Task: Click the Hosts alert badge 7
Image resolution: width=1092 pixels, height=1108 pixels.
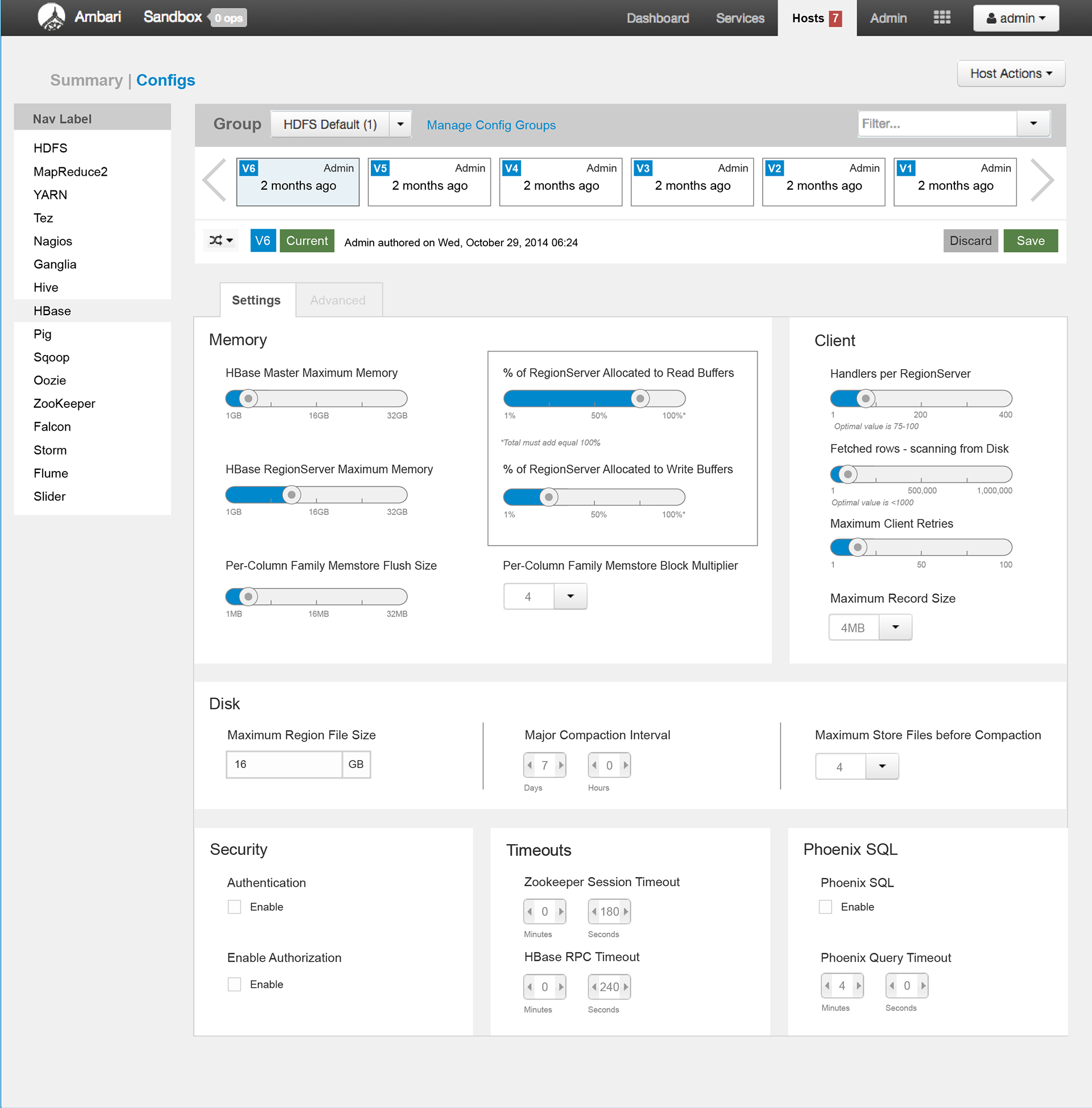Action: point(835,18)
